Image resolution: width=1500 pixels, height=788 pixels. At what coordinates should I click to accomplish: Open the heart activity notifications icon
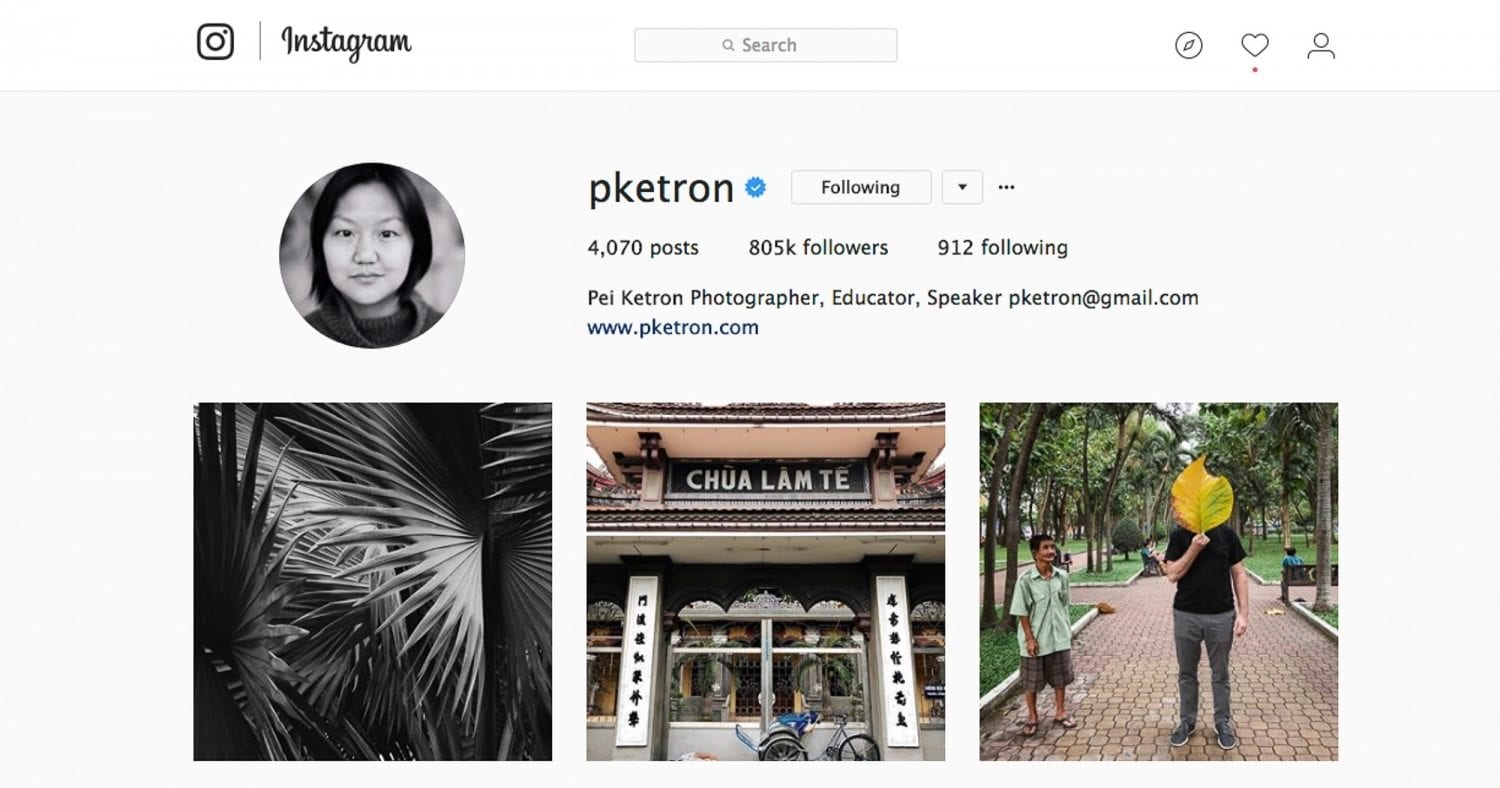click(1255, 45)
